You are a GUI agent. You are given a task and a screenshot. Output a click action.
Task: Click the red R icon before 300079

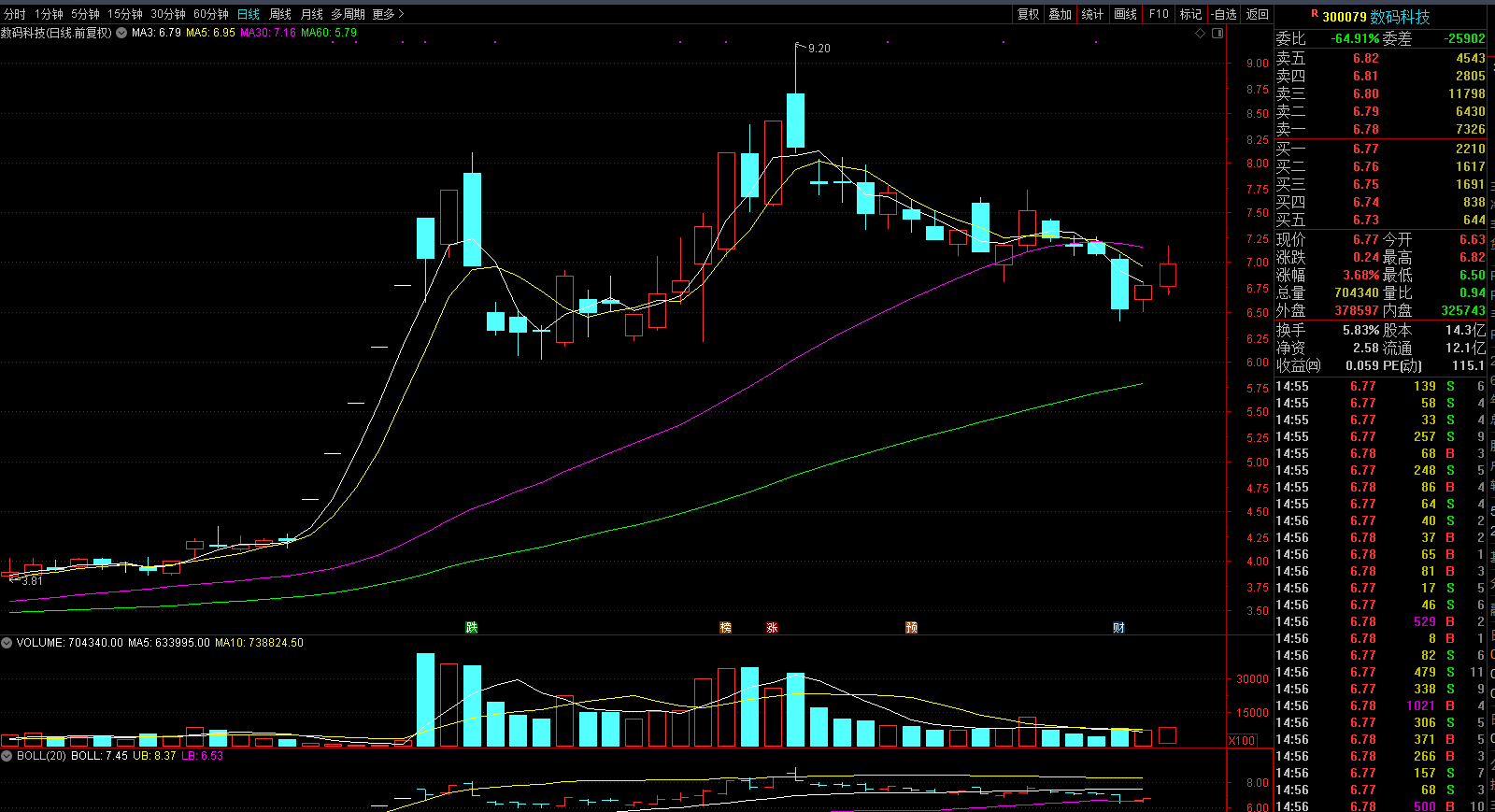[x=1315, y=13]
